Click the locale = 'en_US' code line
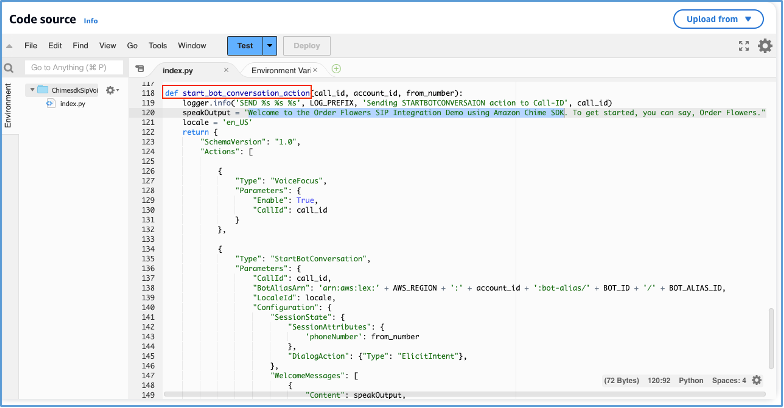The height and width of the screenshot is (408, 784). click(217, 122)
